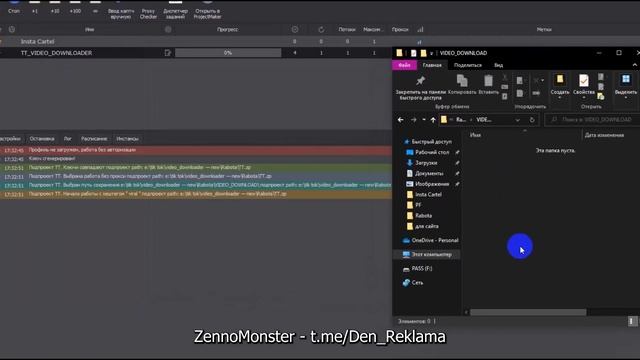Image resolution: width=640 pixels, height=360 pixels.
Task: Click the Создать new folder button
Action: [x=560, y=87]
